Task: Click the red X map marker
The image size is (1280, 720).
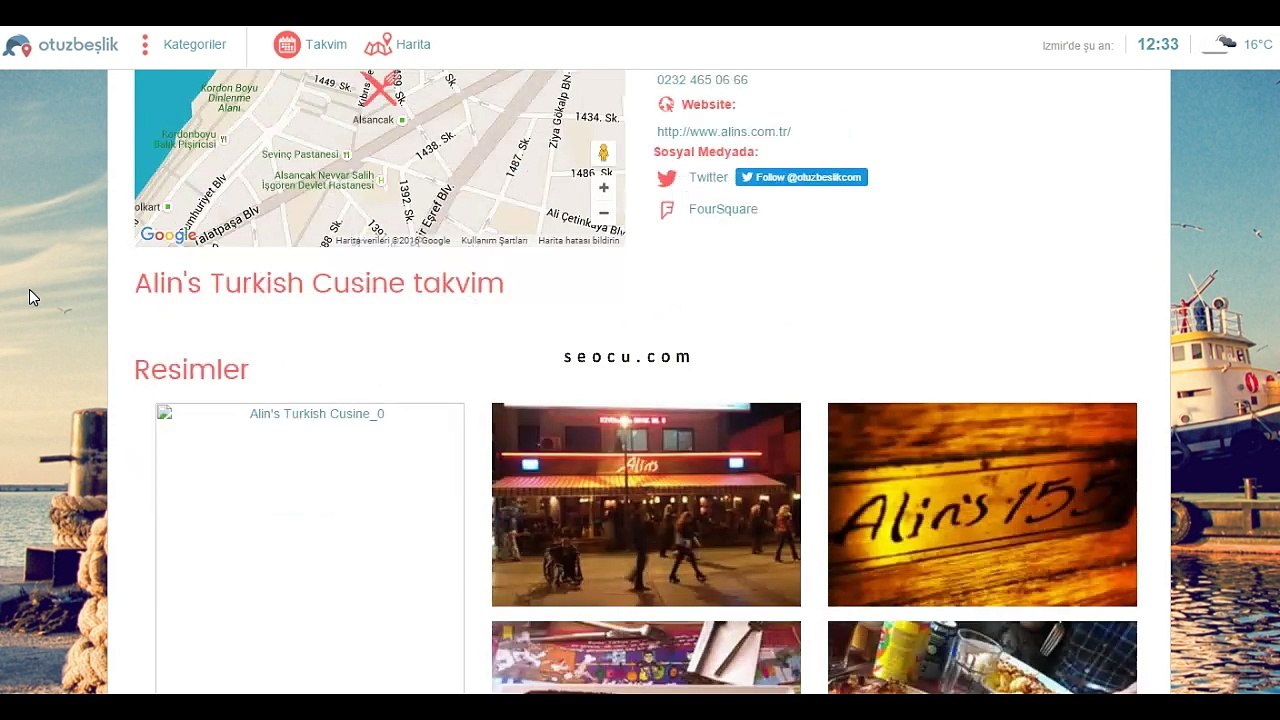Action: pyautogui.click(x=379, y=90)
